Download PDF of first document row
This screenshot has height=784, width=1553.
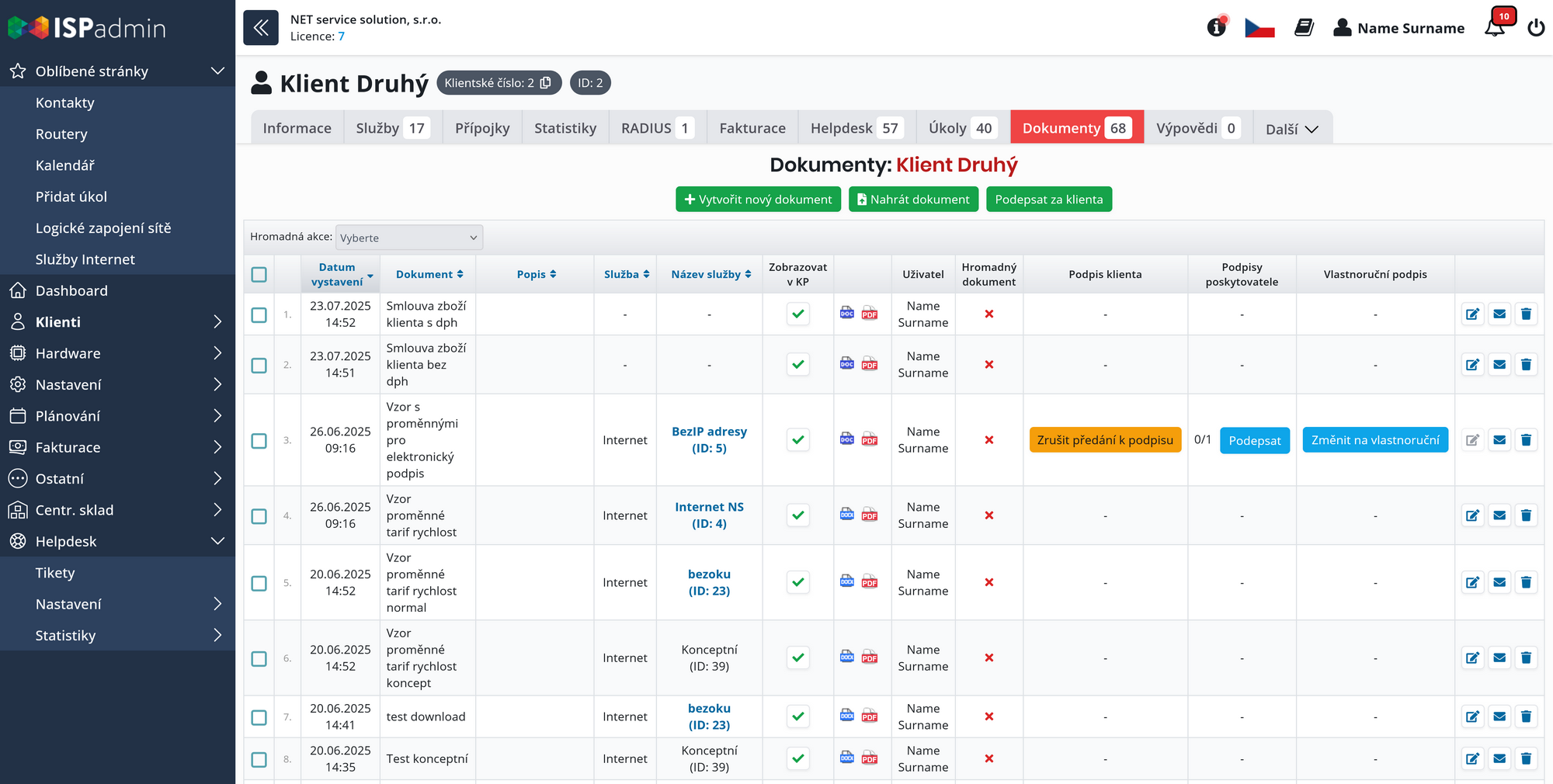click(x=870, y=314)
